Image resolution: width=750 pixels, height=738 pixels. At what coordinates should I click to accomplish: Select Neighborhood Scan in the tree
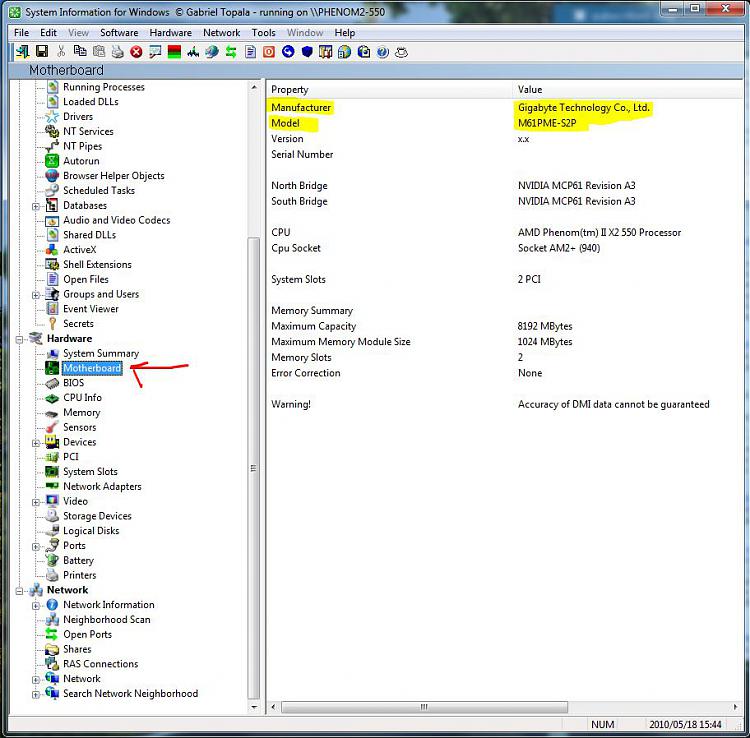107,619
